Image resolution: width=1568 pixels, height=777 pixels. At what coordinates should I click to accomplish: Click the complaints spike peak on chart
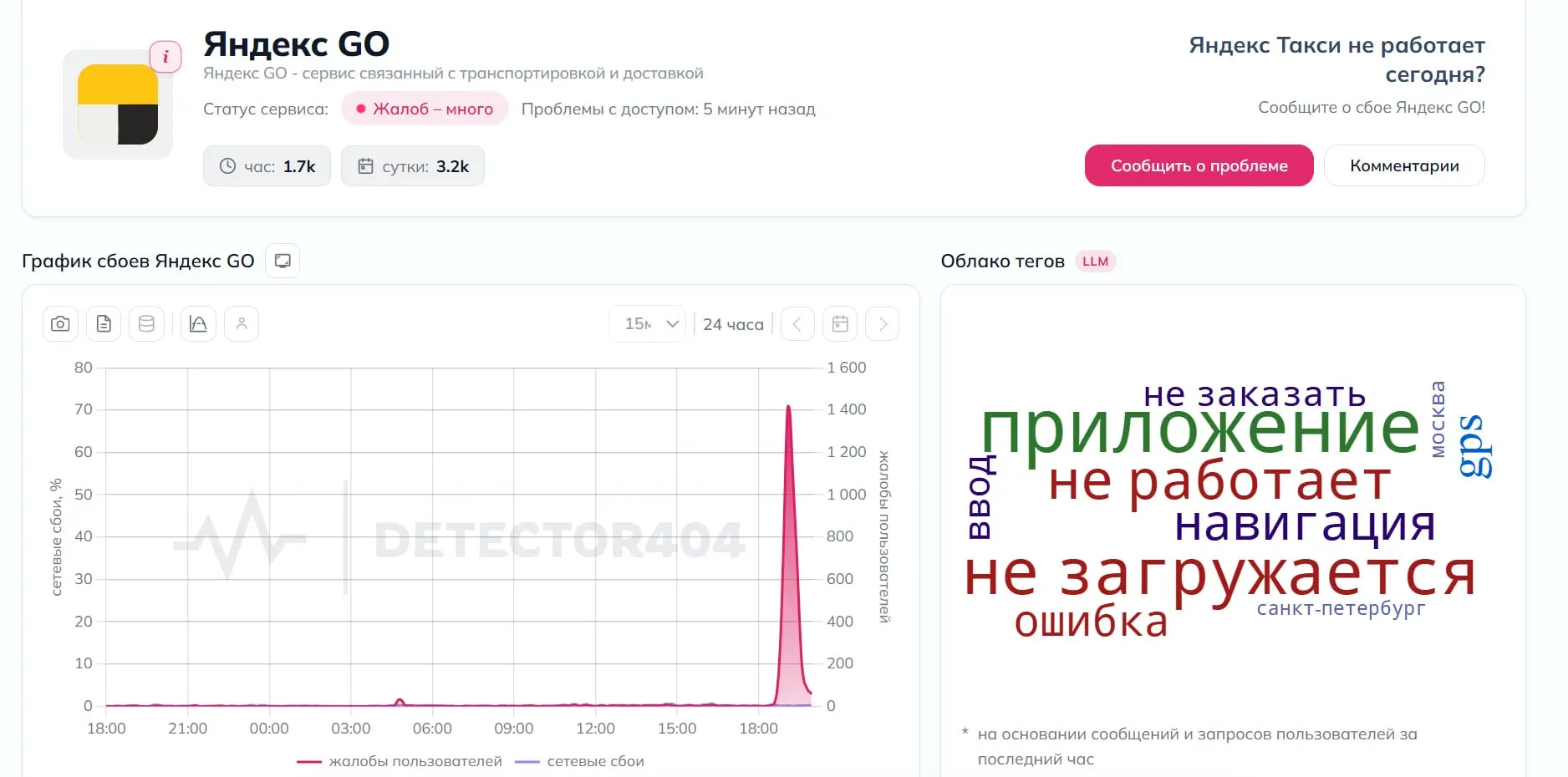pyautogui.click(x=788, y=408)
